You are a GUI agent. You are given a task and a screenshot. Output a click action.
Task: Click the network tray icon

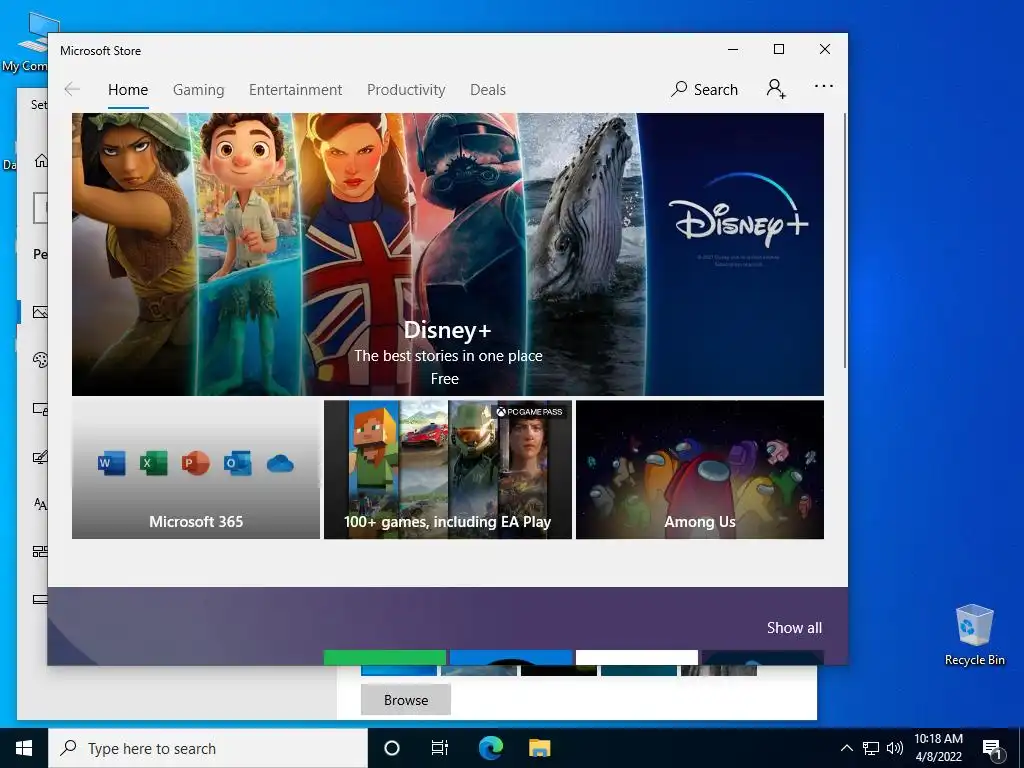(871, 748)
